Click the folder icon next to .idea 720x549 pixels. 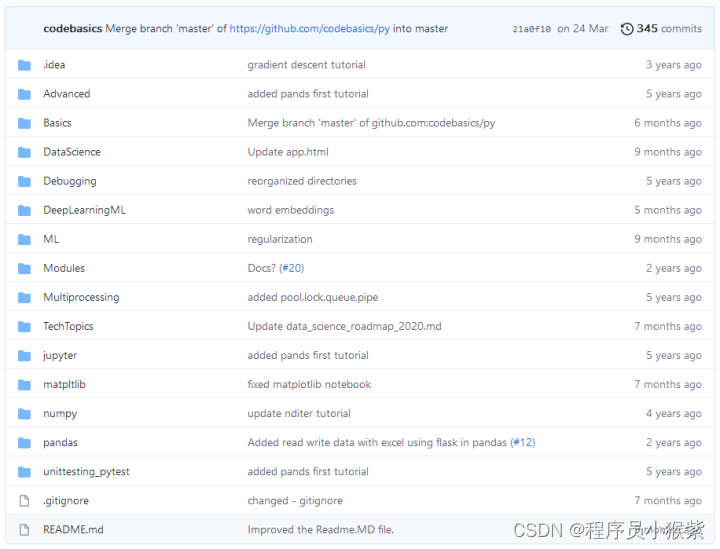pyautogui.click(x=24, y=65)
